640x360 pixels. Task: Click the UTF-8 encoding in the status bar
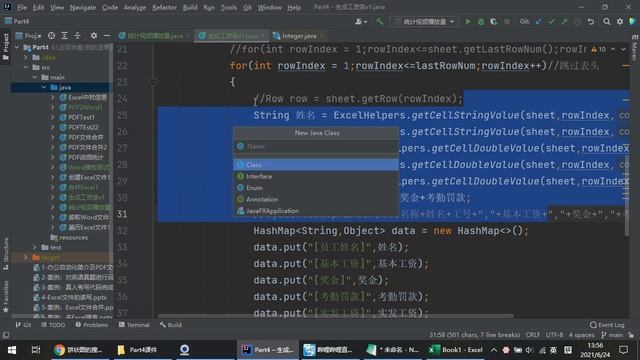(554, 335)
